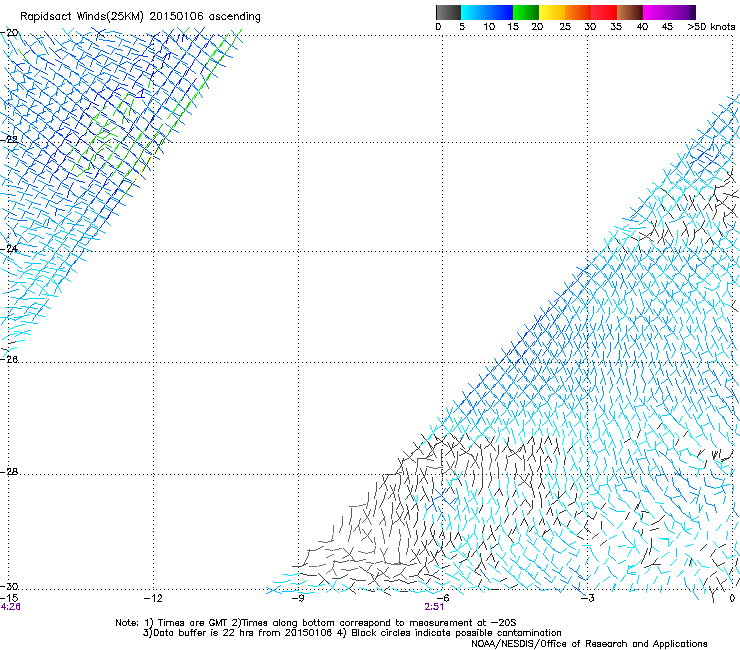Viewport: 740px width, 650px height.
Task: Click the '>50 knots' legend label
Action: coord(711,27)
